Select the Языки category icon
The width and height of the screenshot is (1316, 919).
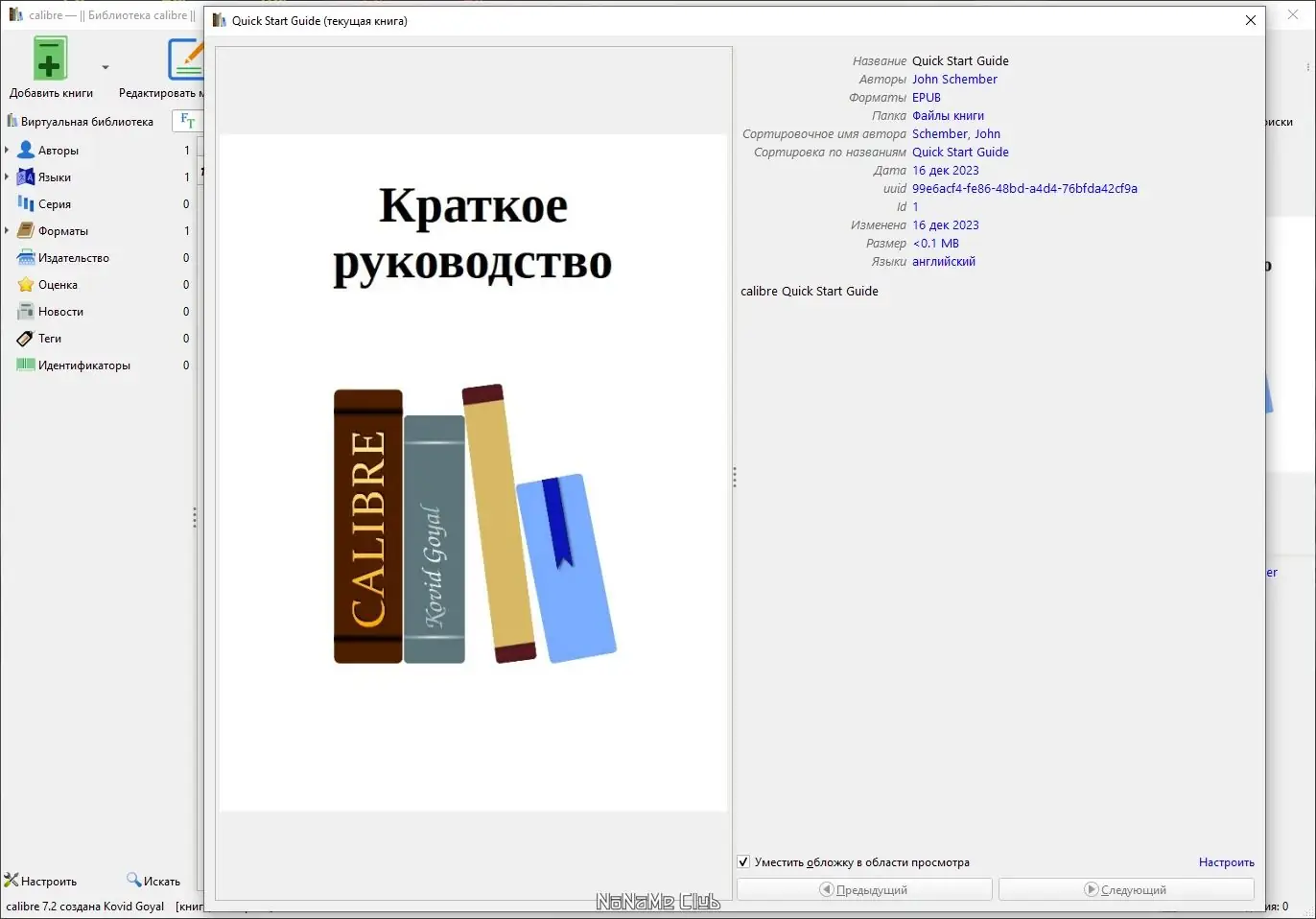click(26, 177)
